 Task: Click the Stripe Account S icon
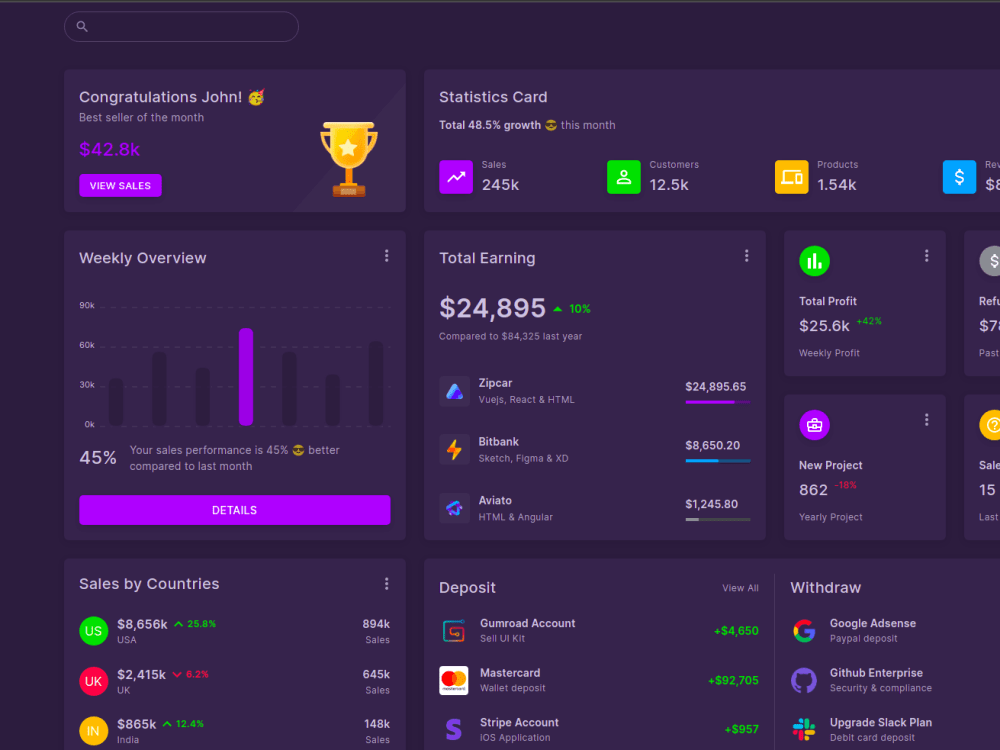pyautogui.click(x=453, y=730)
